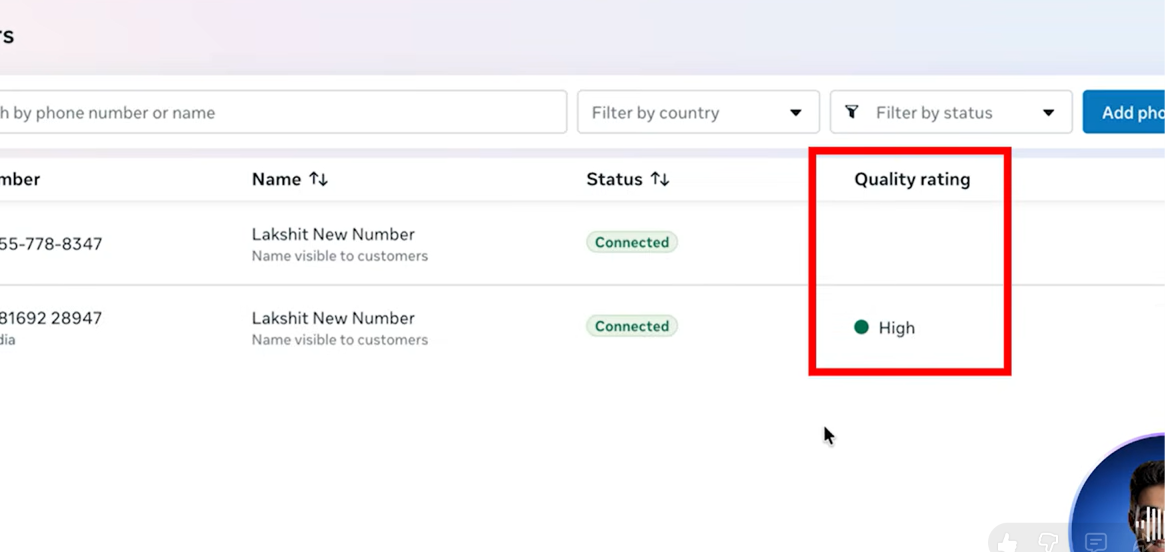Click Lakshit New Number in the 81692 28947 row
The height and width of the screenshot is (553, 1165).
[333, 318]
